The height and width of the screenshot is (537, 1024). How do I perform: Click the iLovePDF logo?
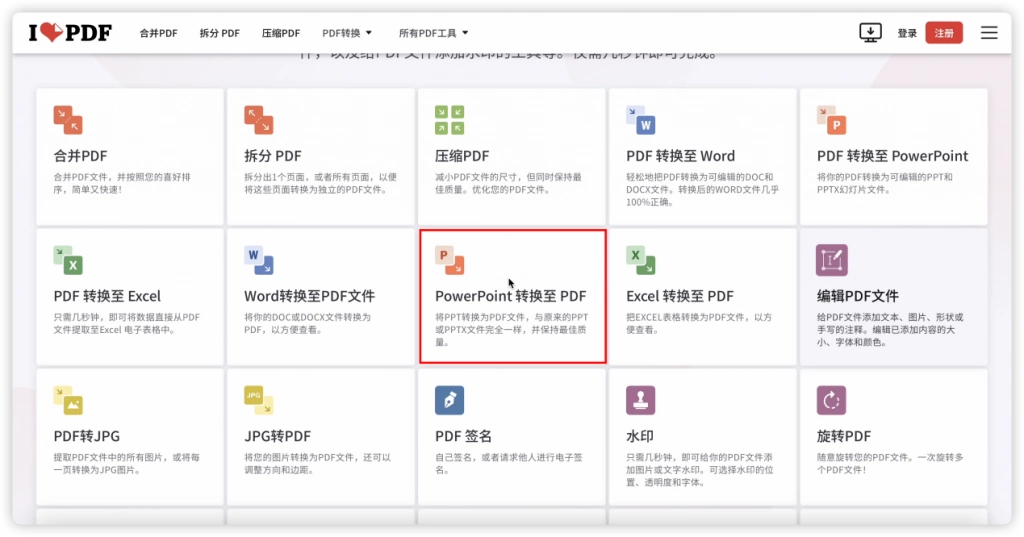(70, 32)
